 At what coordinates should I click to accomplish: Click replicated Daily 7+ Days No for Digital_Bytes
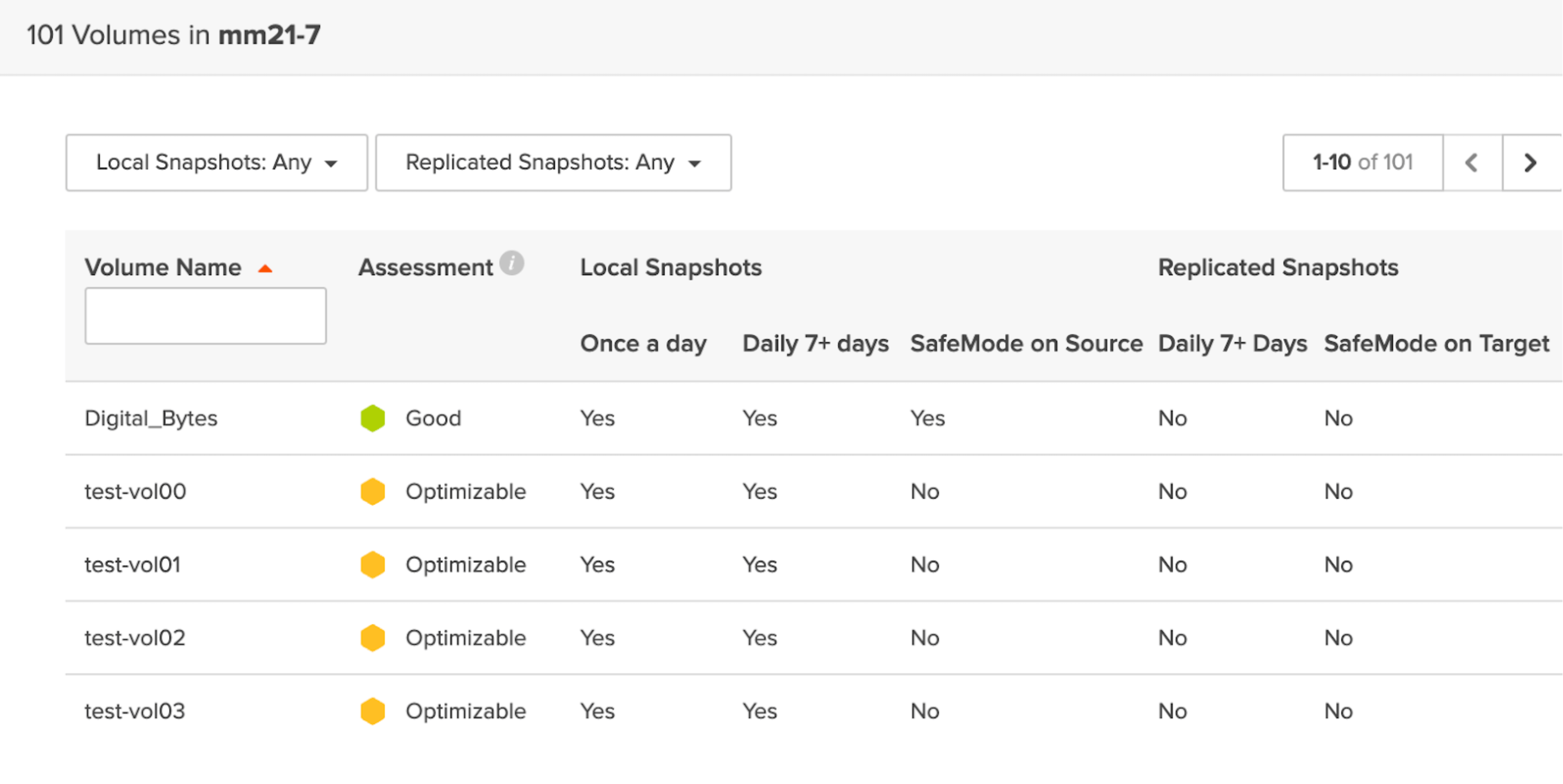[1172, 419]
